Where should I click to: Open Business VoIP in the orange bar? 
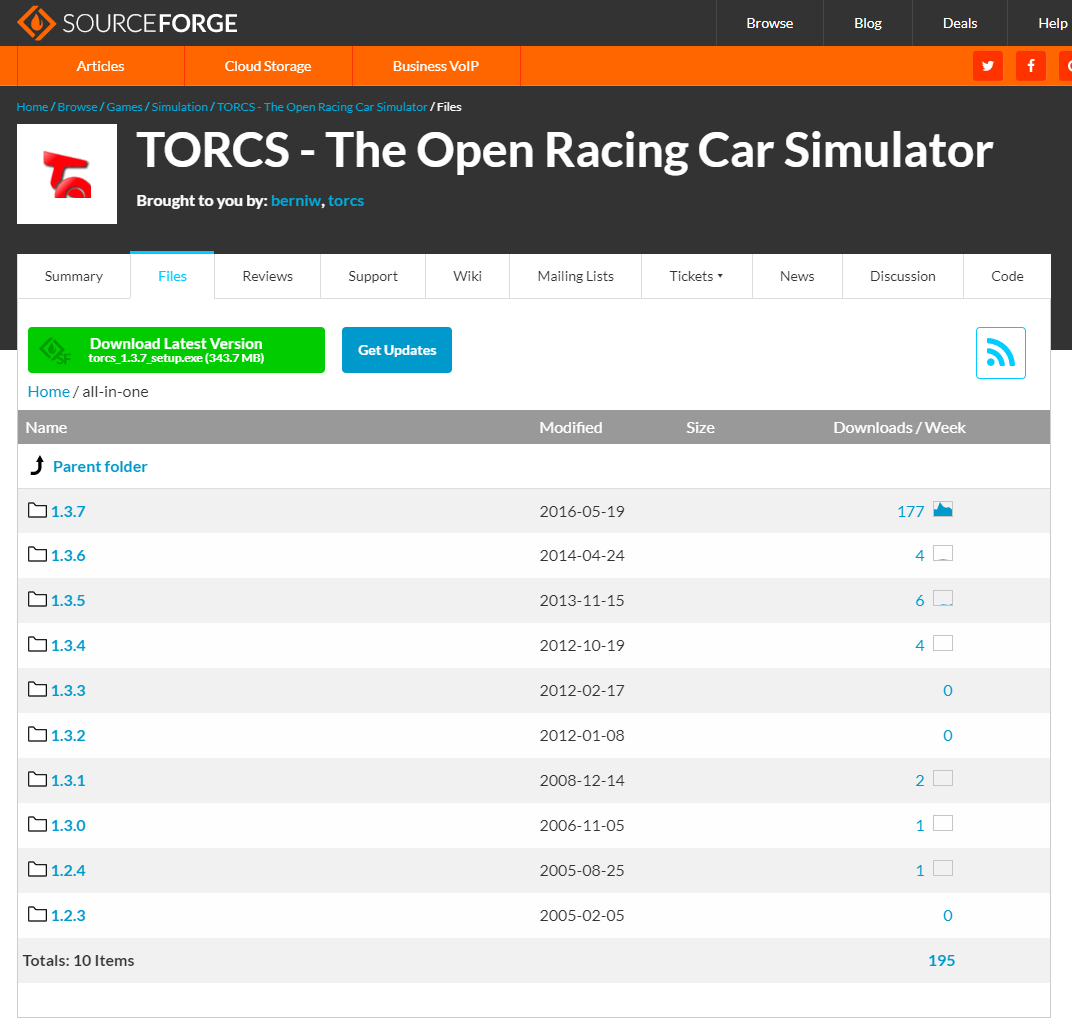pos(436,66)
